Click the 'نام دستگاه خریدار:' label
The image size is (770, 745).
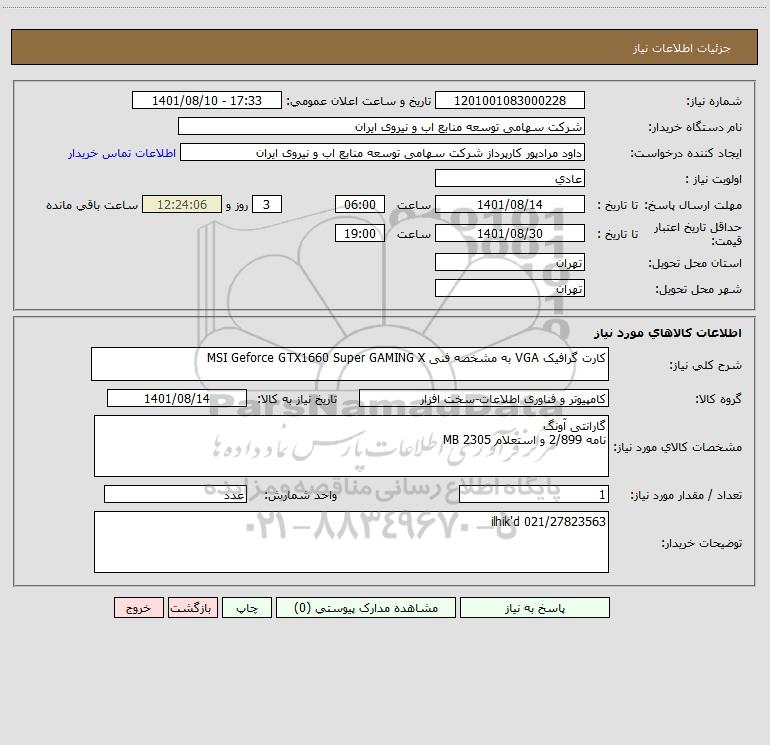coord(695,127)
